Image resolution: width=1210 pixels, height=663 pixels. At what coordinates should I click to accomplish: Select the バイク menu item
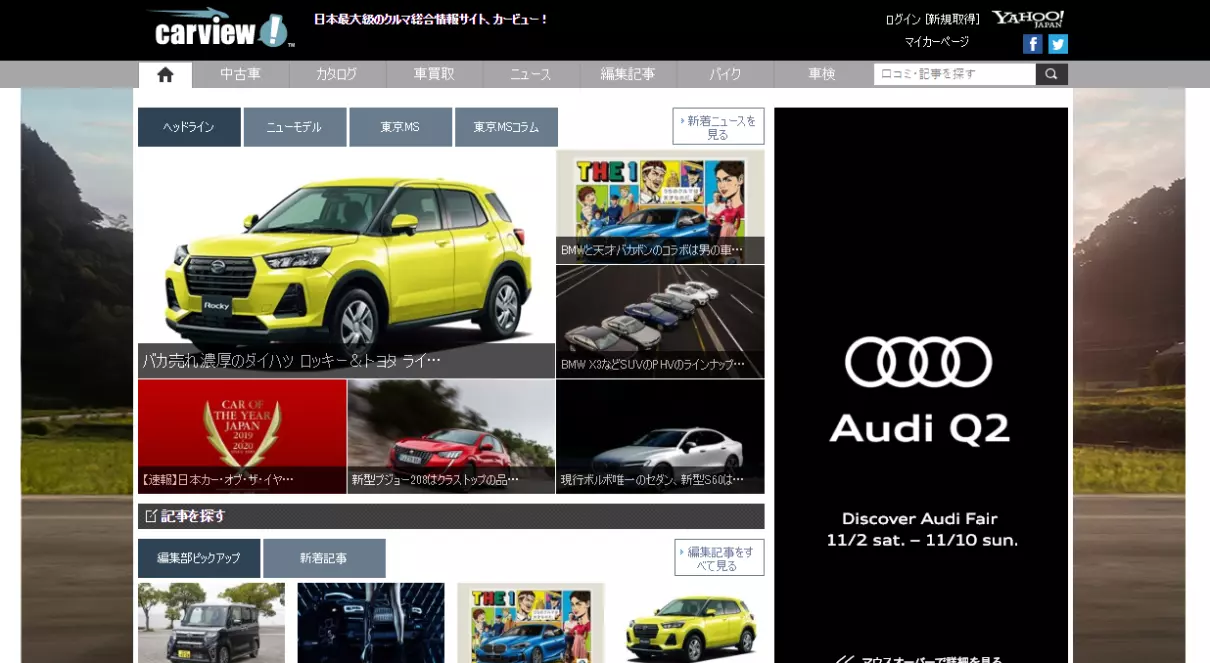[x=725, y=74]
